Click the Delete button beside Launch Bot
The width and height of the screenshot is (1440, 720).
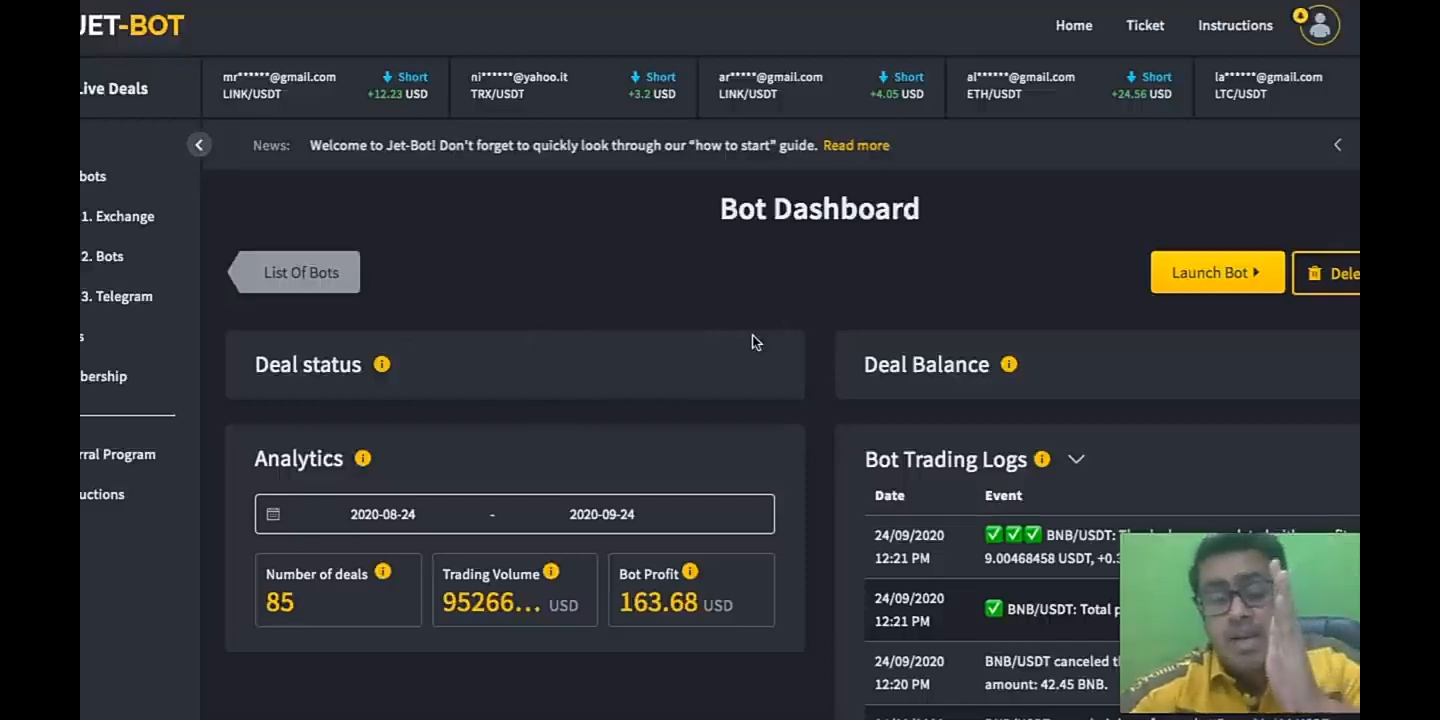click(x=1326, y=273)
